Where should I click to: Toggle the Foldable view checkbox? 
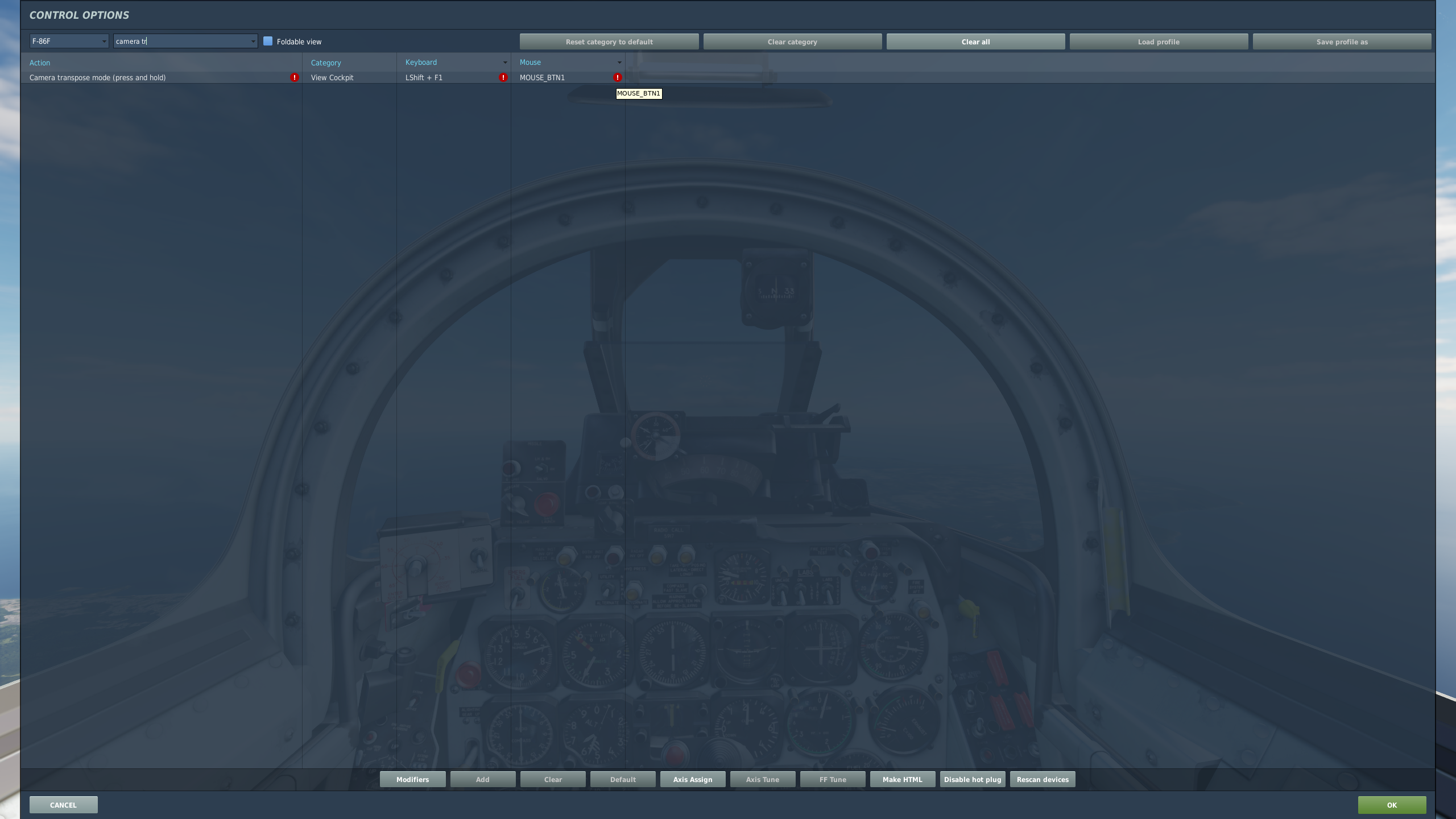268,41
